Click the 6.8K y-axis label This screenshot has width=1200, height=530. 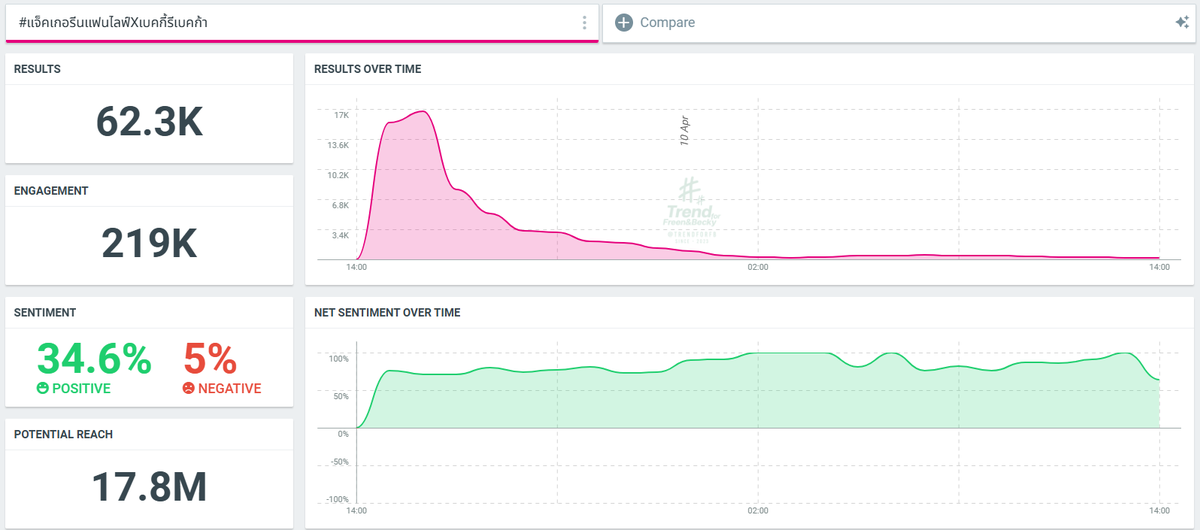coord(340,205)
